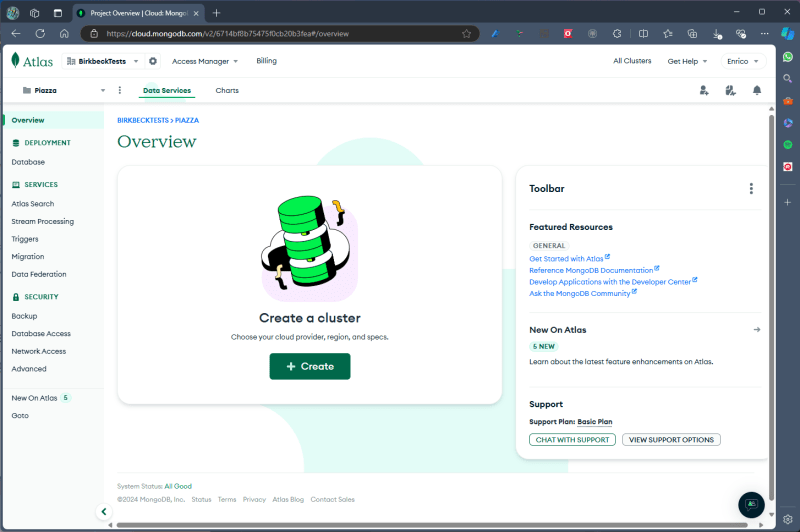Viewport: 800px width, 532px height.
Task: Open Advanced in sidebar
Action: 29,369
